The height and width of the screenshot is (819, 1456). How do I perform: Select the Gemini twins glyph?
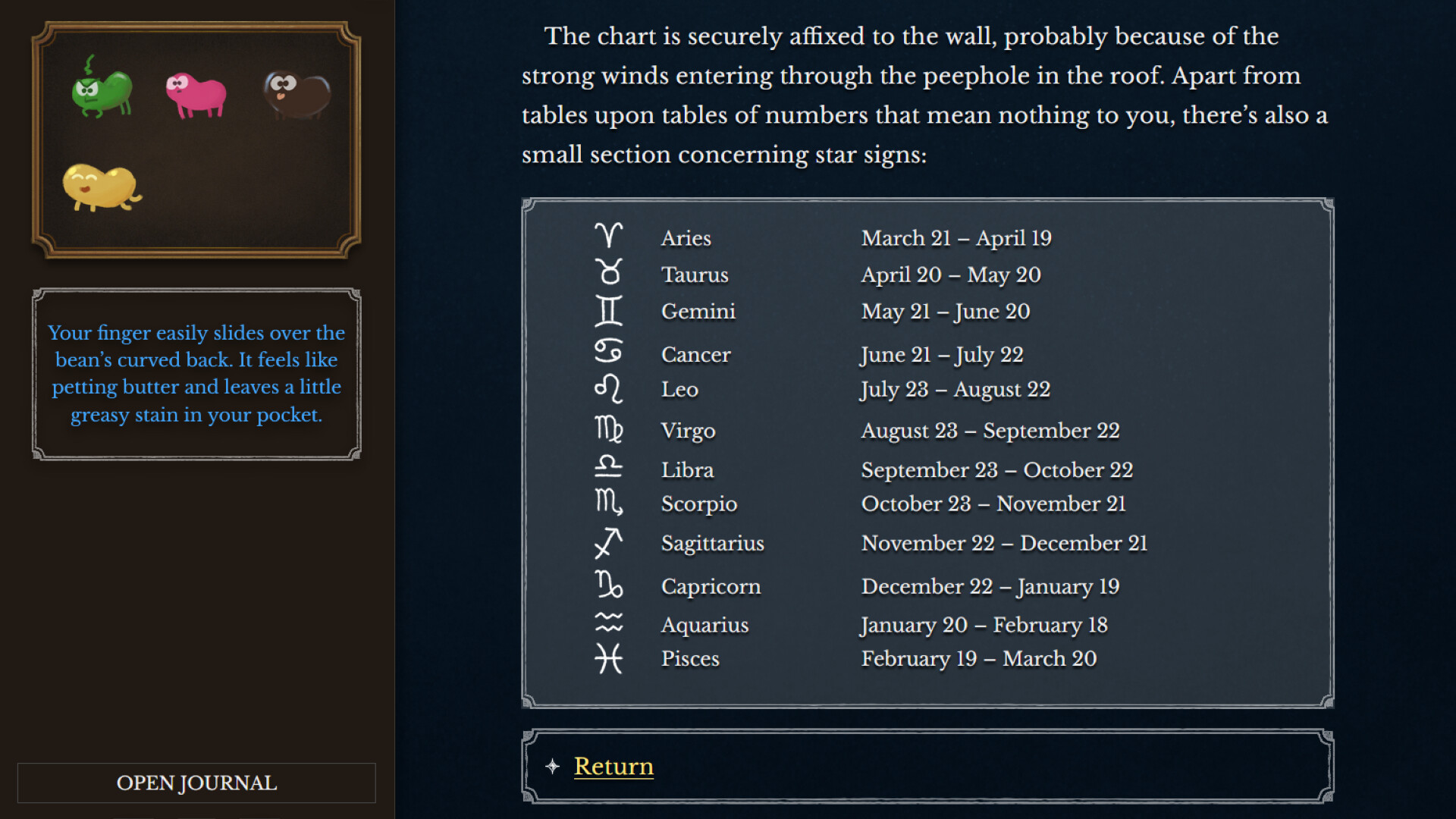click(608, 311)
